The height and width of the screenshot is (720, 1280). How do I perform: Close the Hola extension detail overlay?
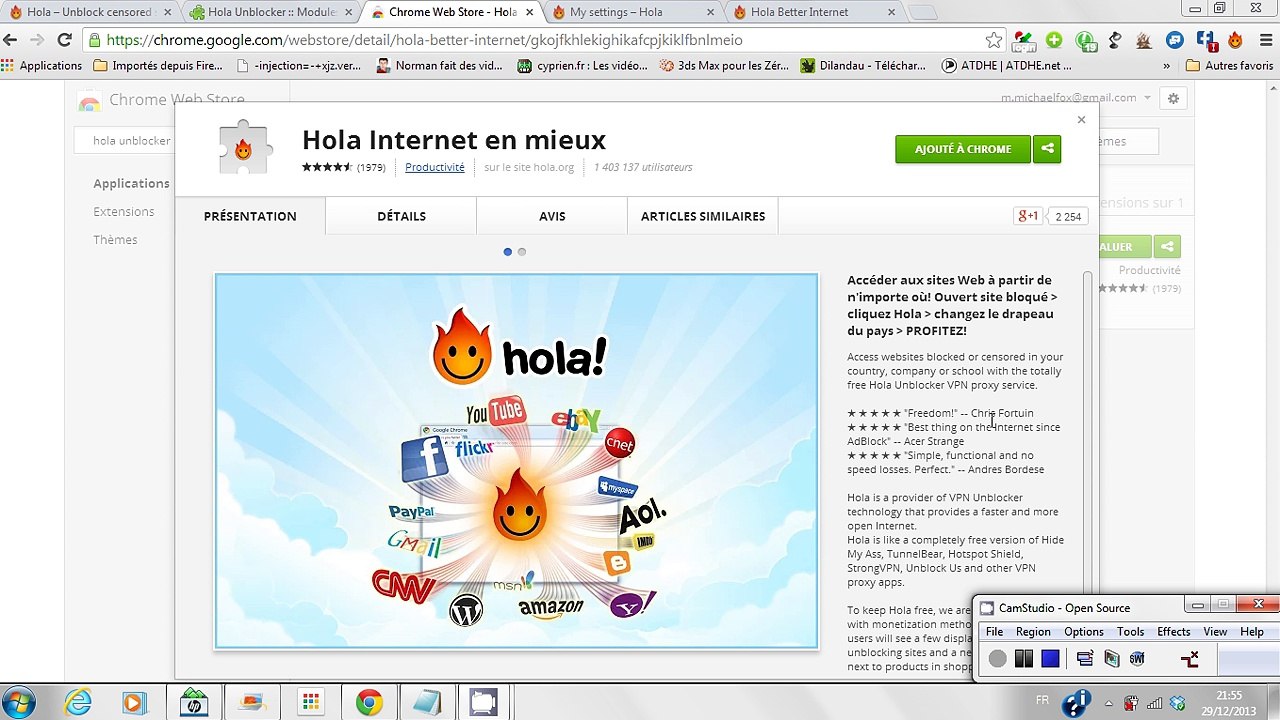(x=1081, y=120)
